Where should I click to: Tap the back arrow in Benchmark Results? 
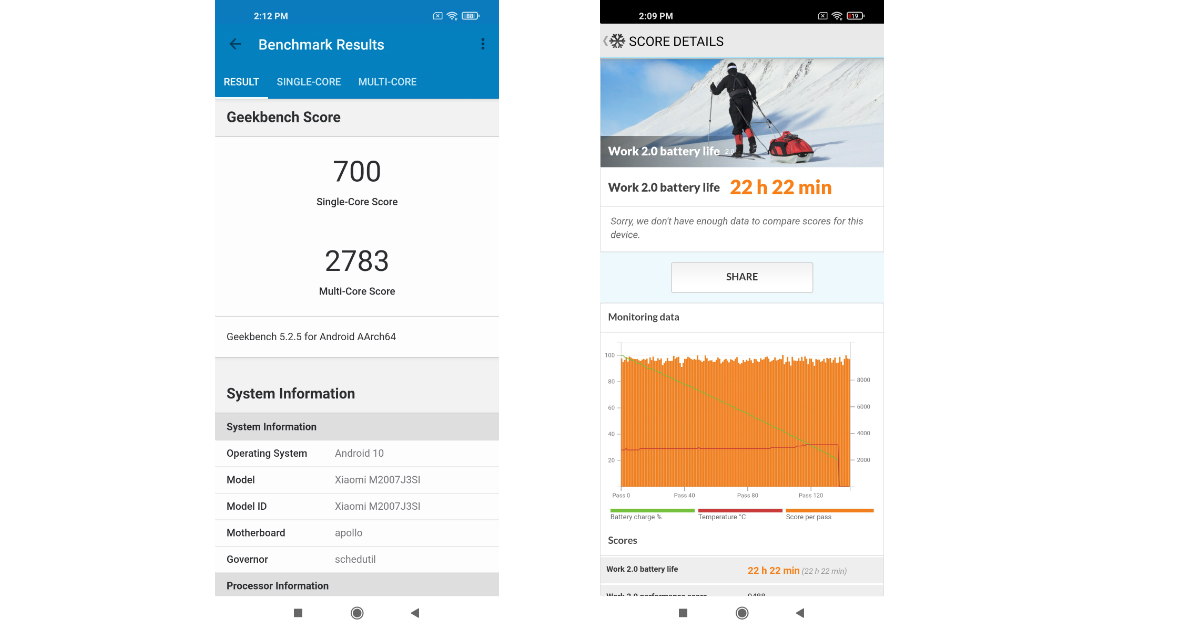tap(235, 44)
